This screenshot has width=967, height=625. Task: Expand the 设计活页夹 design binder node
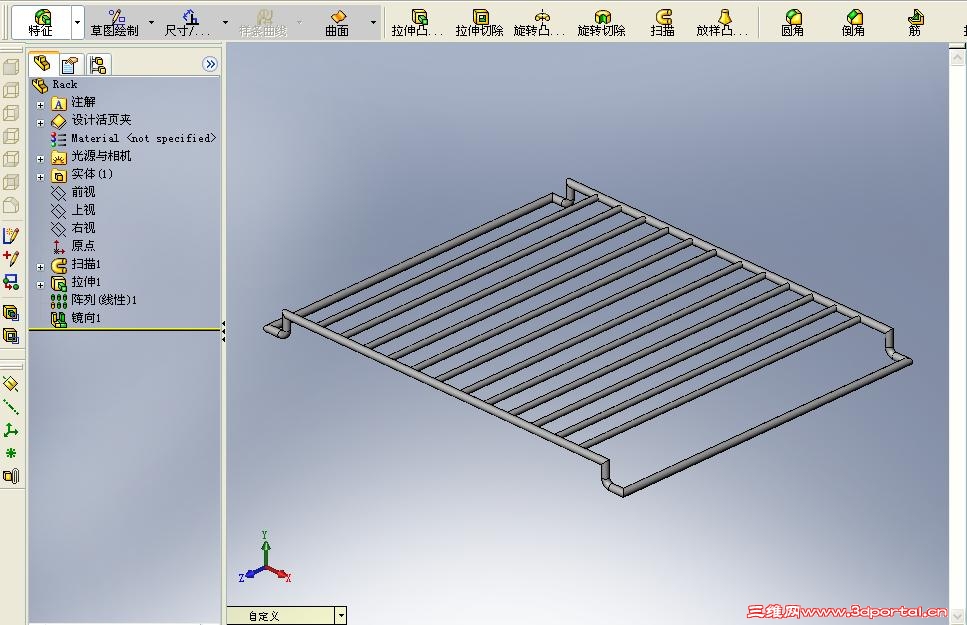click(x=41, y=123)
